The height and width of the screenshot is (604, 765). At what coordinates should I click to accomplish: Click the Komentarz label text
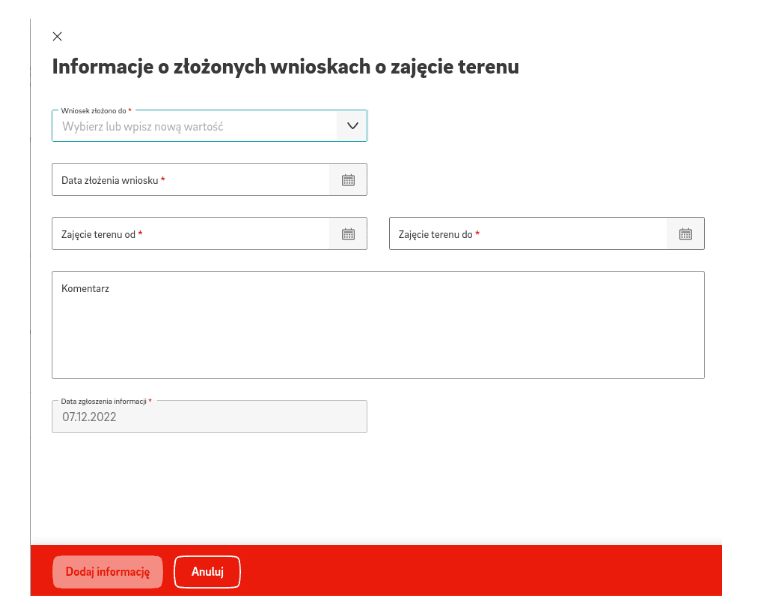[x=85, y=288]
